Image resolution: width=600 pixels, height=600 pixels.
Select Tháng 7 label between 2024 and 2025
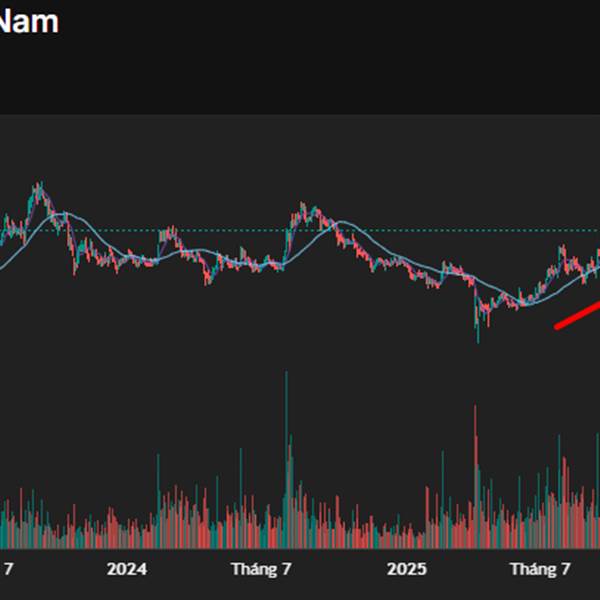[x=261, y=569]
